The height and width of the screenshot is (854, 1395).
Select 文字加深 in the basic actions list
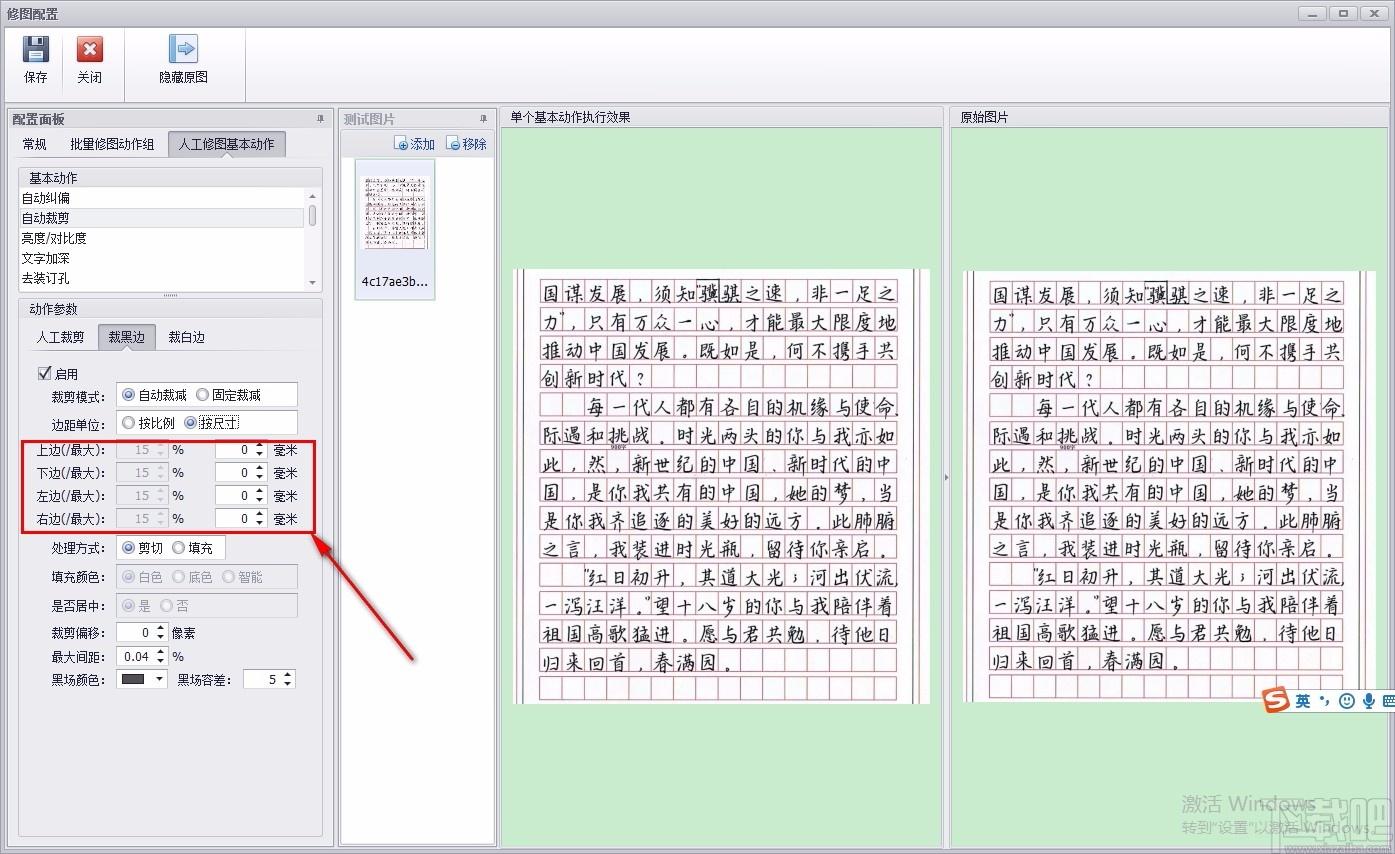click(x=161, y=258)
